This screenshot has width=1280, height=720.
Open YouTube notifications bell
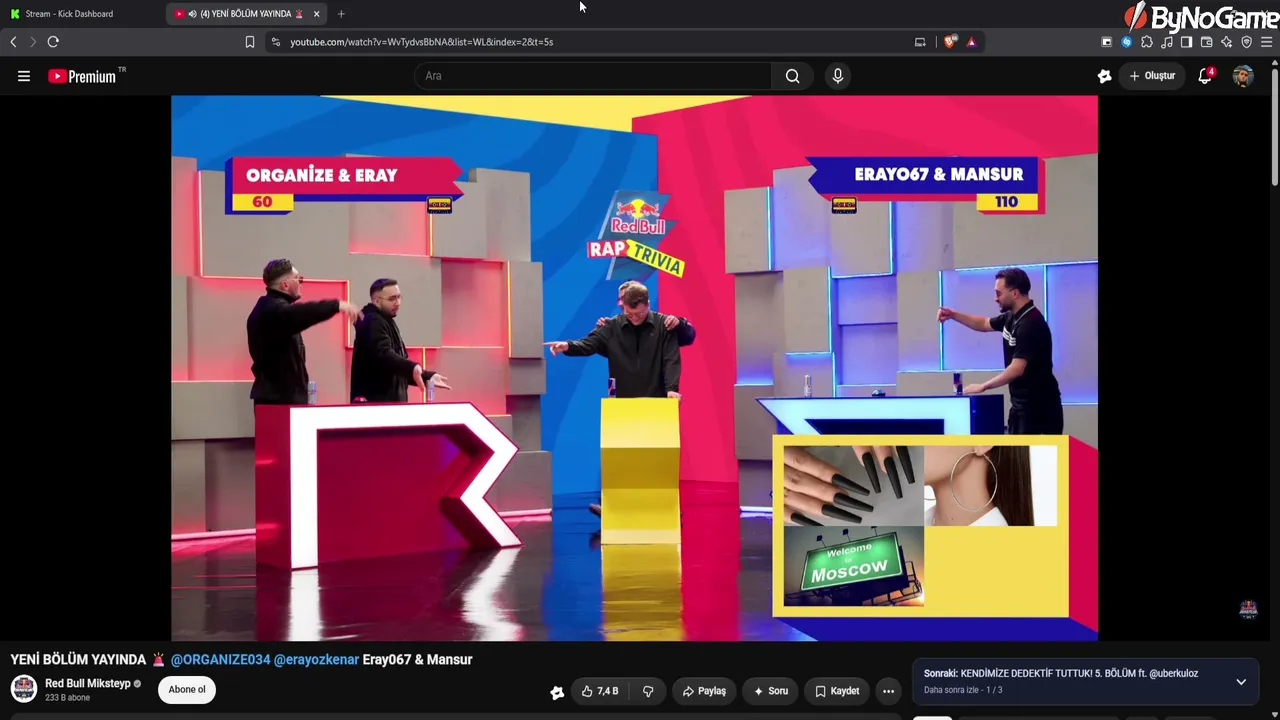tap(1205, 76)
